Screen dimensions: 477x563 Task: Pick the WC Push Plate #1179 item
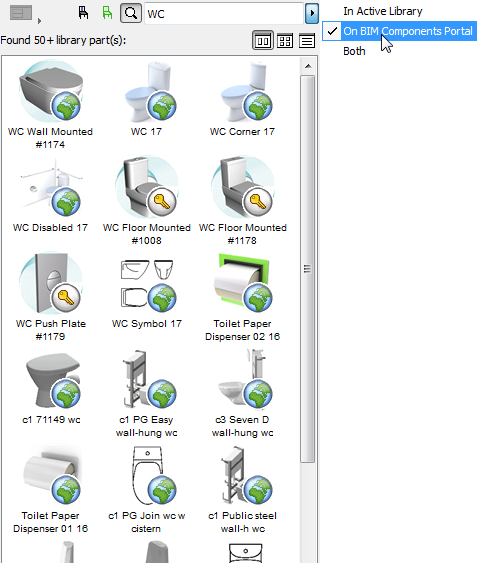[50, 297]
